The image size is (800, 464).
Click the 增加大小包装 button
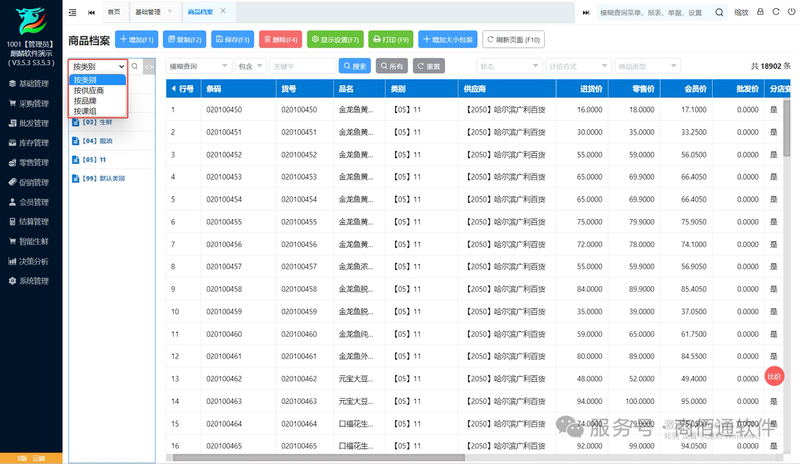click(448, 39)
